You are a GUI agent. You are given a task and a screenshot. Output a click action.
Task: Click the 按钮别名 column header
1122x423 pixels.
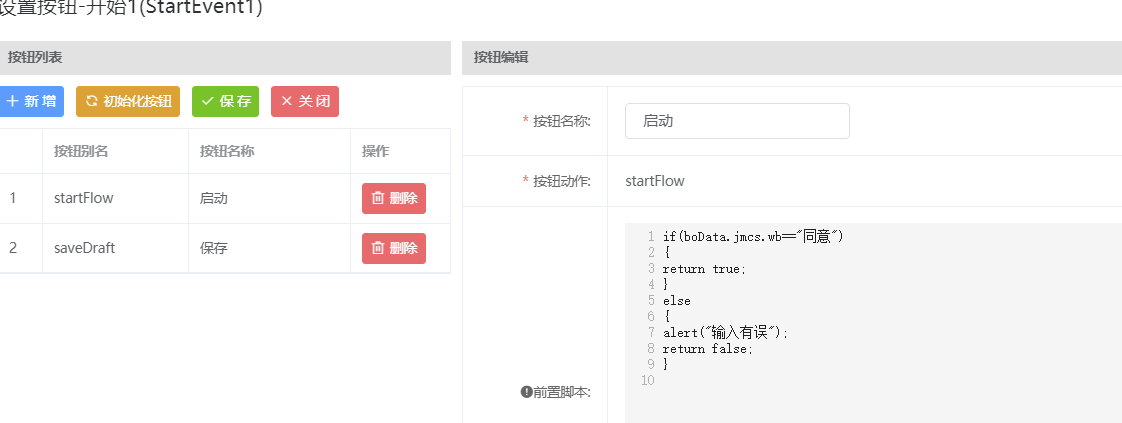click(x=81, y=151)
